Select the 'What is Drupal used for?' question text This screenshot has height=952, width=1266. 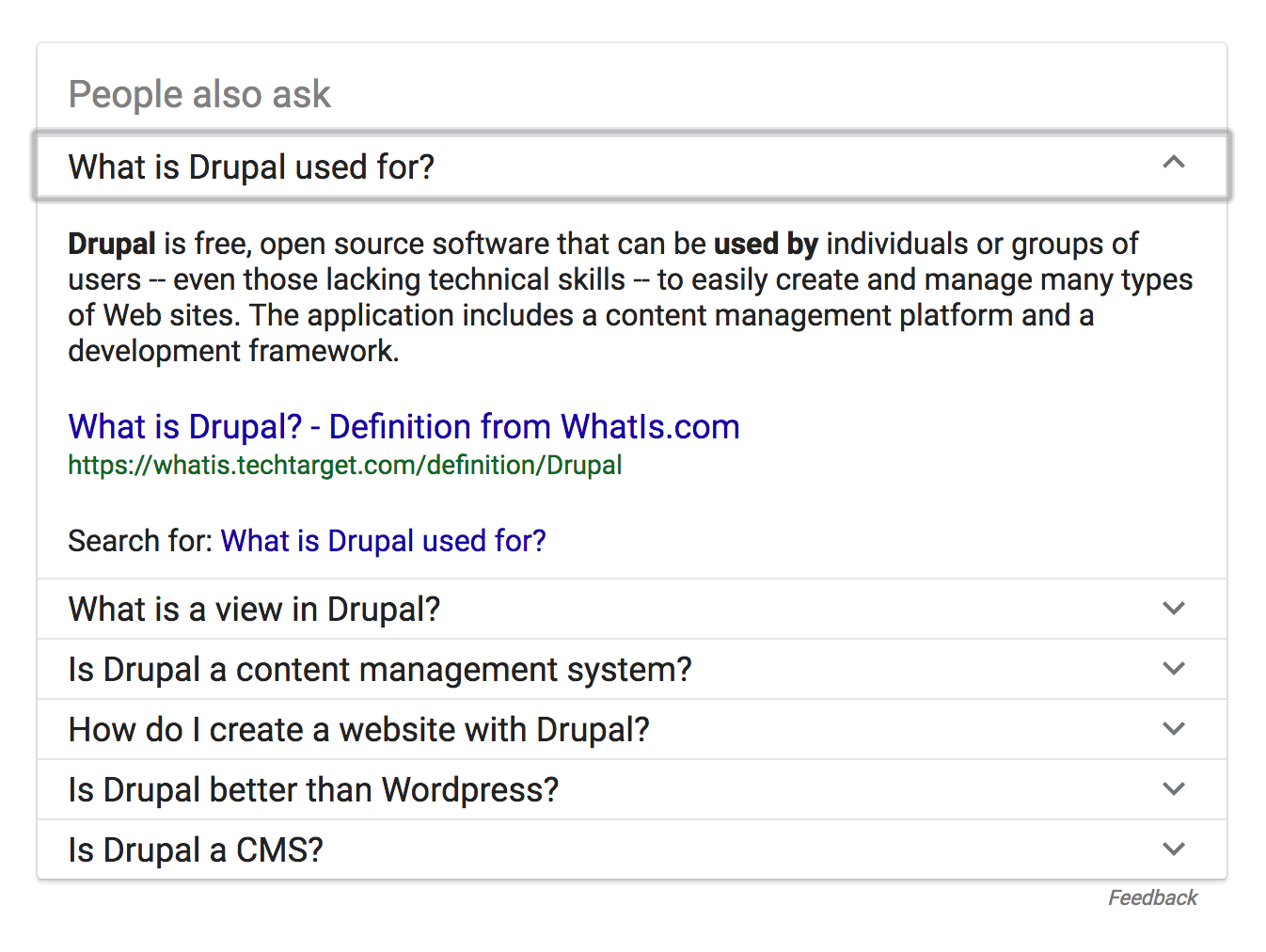tap(251, 167)
